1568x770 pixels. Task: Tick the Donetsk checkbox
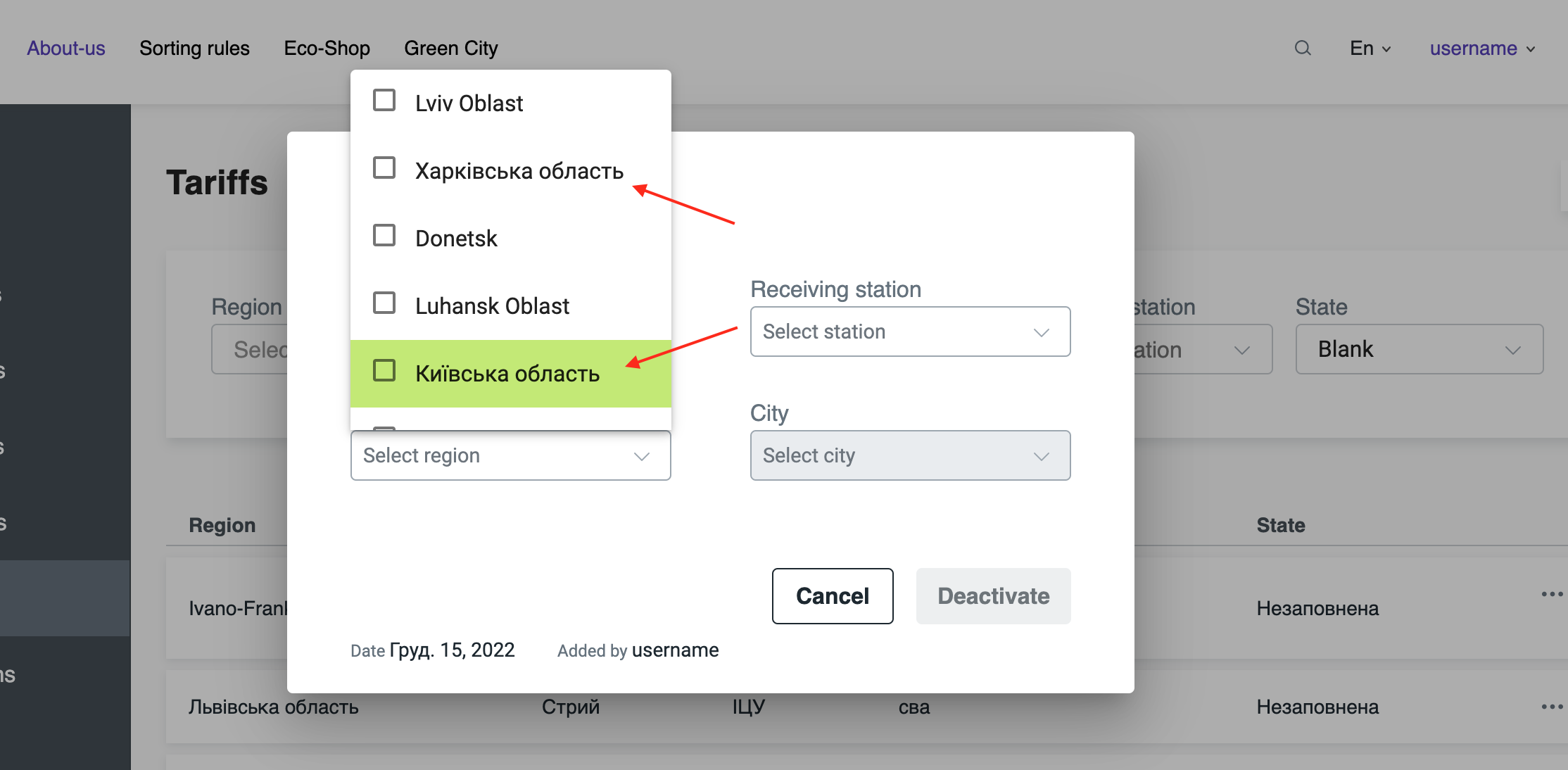tap(384, 235)
